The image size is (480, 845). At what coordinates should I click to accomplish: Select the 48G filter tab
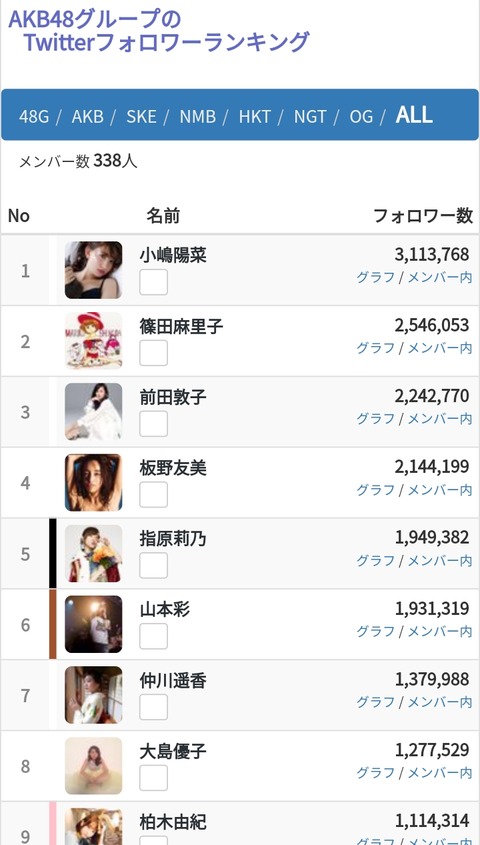click(x=34, y=116)
